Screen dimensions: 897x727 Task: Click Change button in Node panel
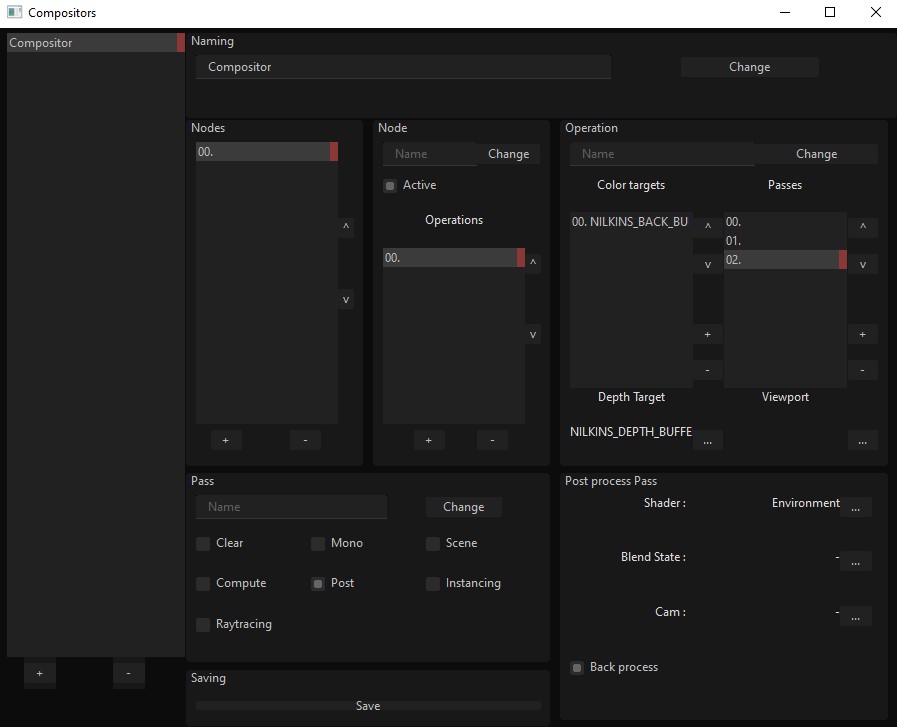tap(509, 154)
